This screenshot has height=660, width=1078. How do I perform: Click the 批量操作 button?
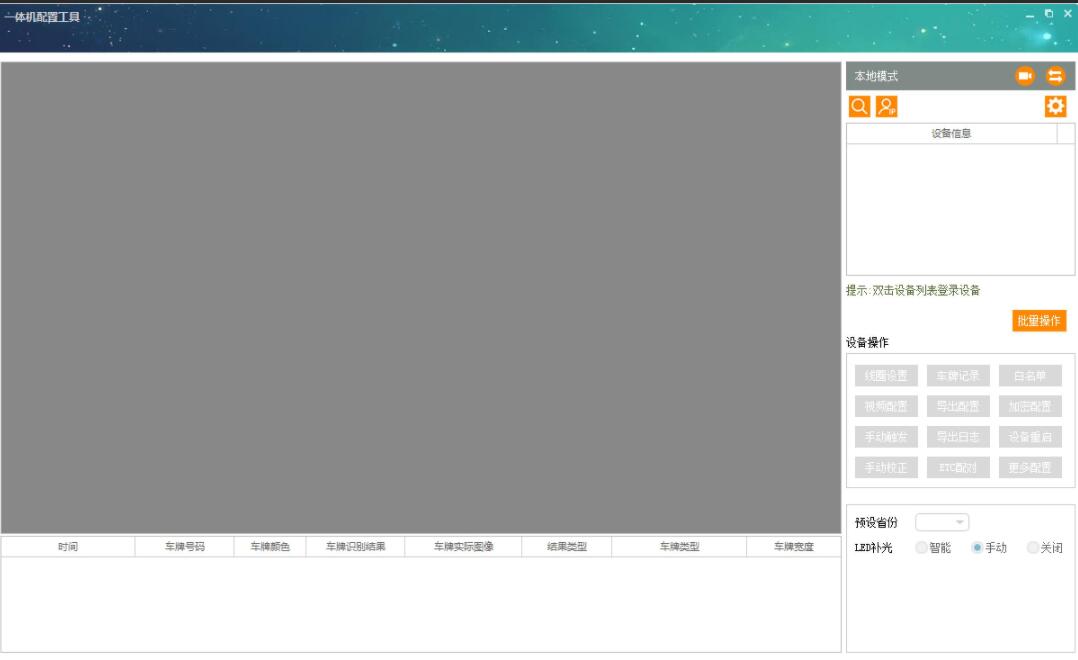pos(1039,320)
